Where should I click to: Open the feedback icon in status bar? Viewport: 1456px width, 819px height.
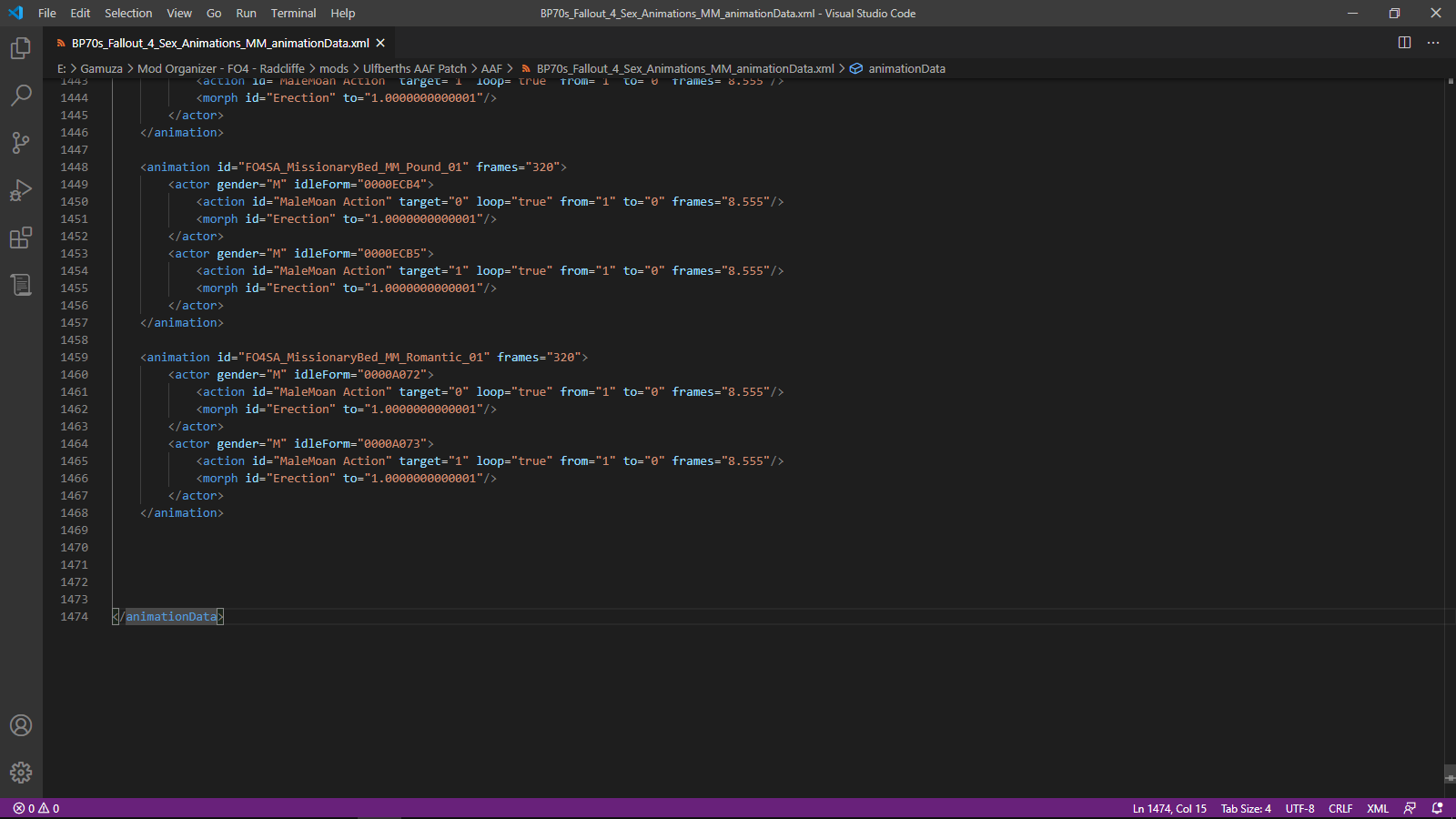(1410, 808)
